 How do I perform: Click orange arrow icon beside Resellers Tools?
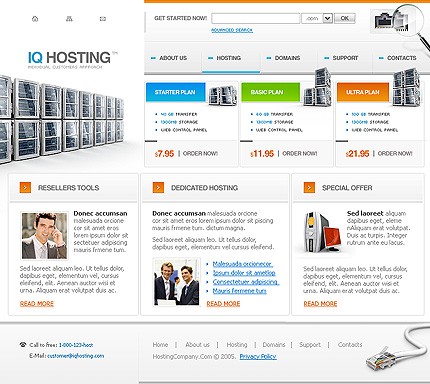(25, 188)
